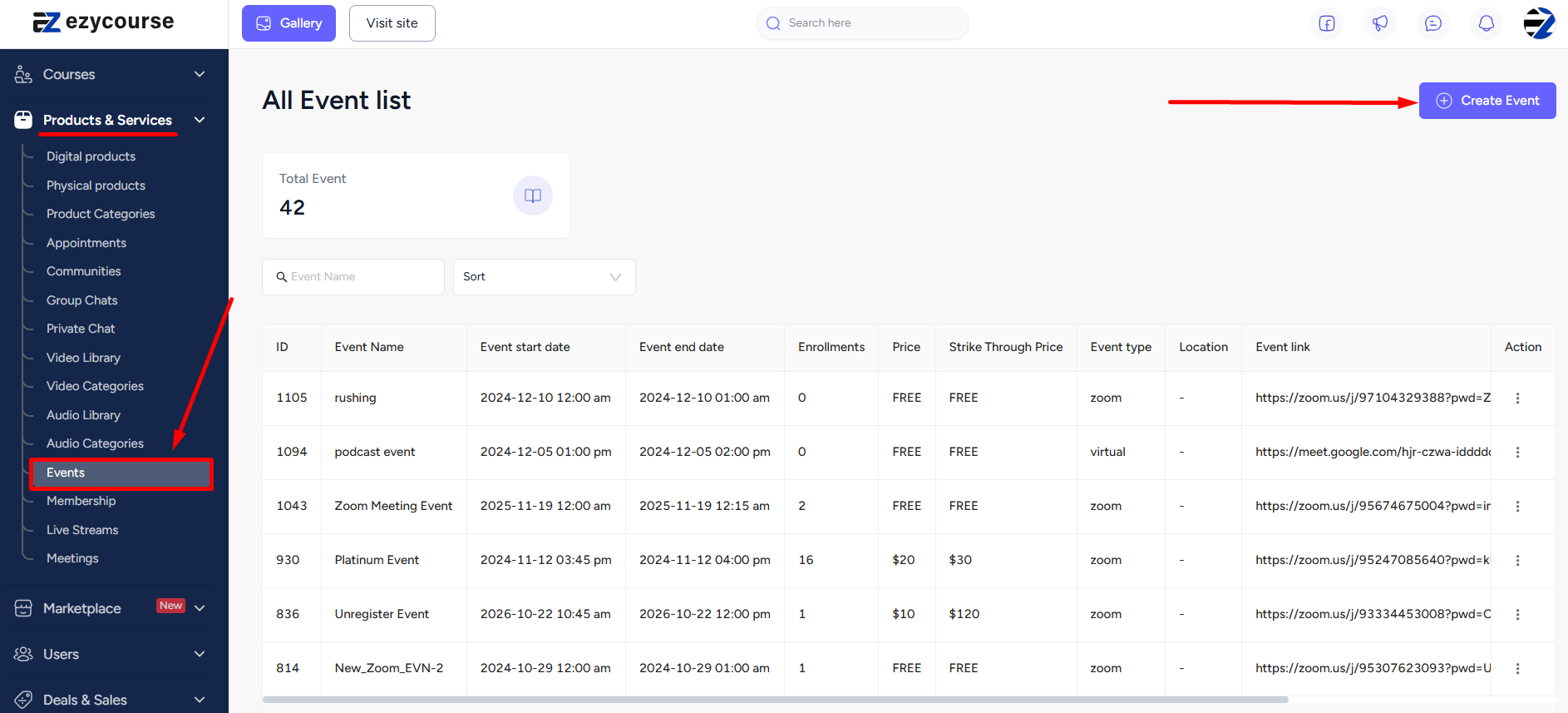Open the chat messages icon in the header
The width and height of the screenshot is (1568, 713).
(1433, 23)
